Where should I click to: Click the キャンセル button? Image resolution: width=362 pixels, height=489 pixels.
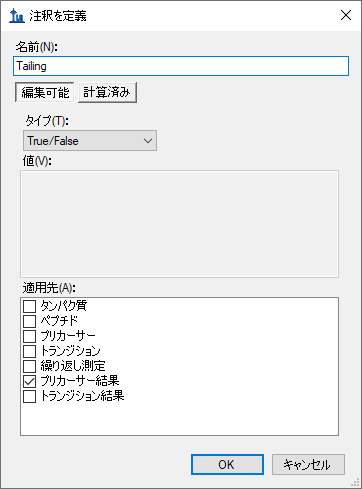pyautogui.click(x=308, y=464)
